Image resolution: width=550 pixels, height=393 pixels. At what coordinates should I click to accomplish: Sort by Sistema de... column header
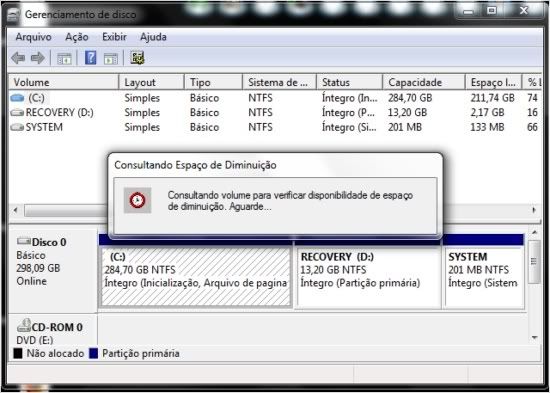tap(280, 82)
